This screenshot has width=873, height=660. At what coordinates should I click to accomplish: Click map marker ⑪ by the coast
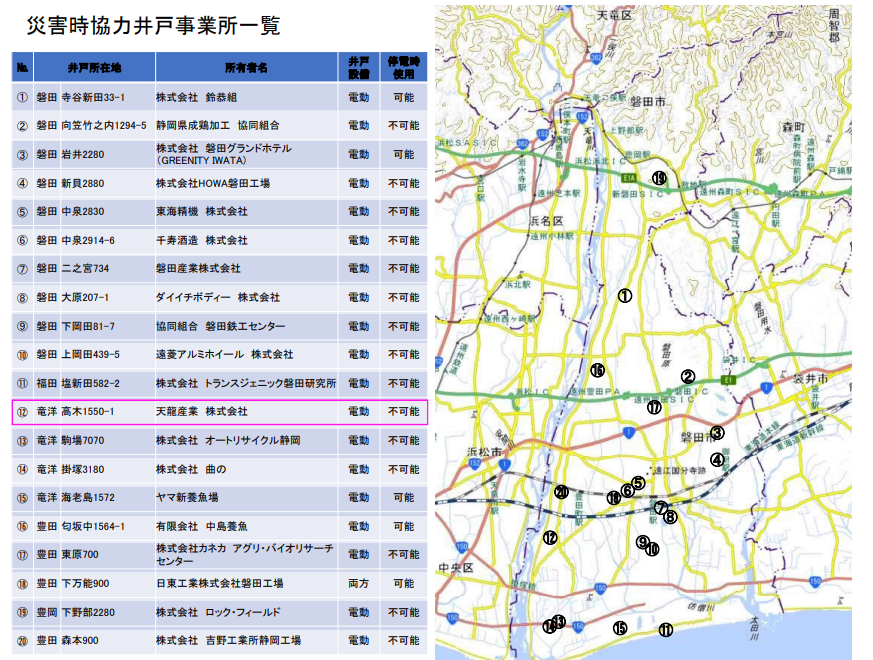coord(666,630)
